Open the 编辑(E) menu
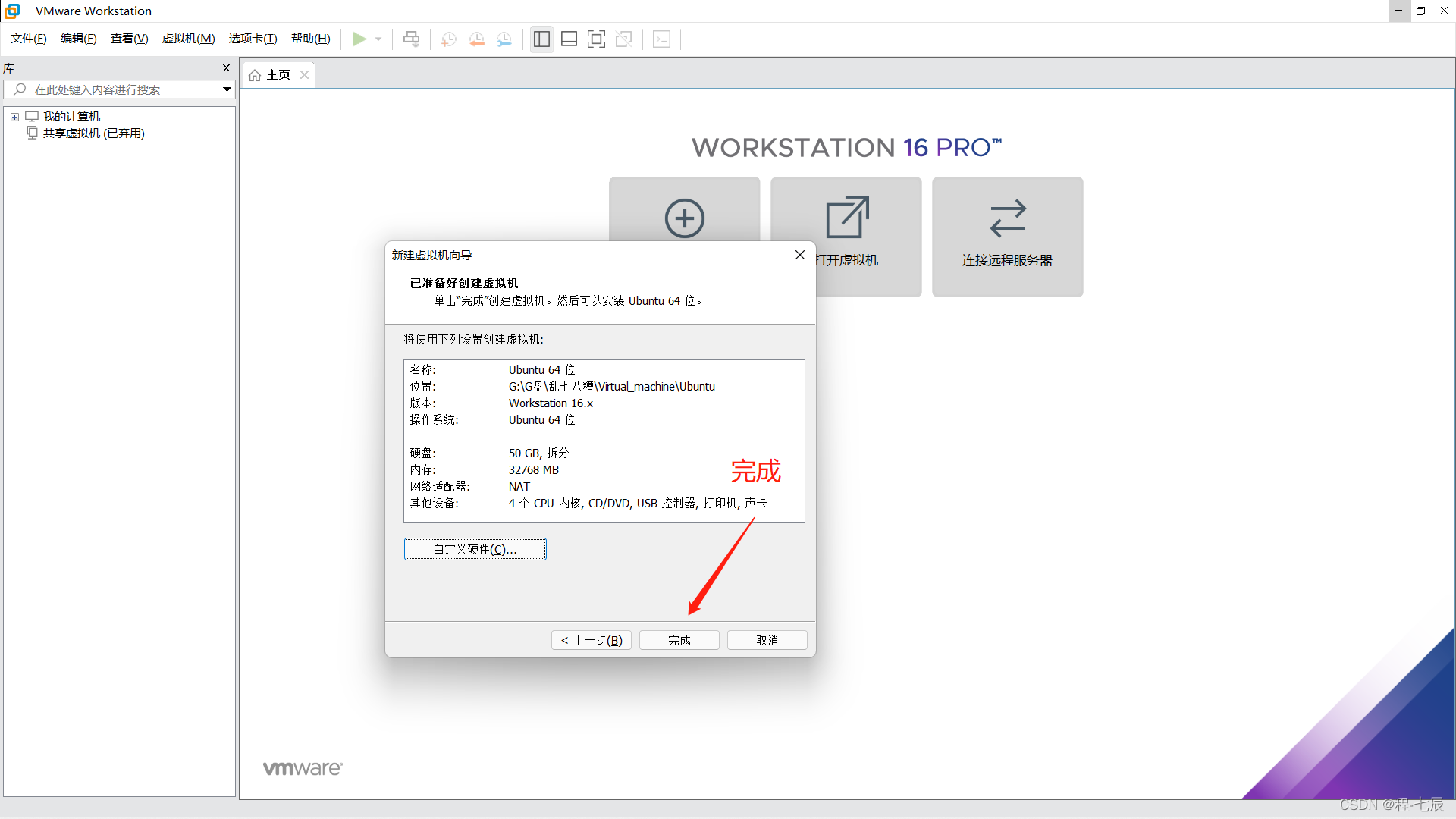The image size is (1456, 819). (79, 39)
